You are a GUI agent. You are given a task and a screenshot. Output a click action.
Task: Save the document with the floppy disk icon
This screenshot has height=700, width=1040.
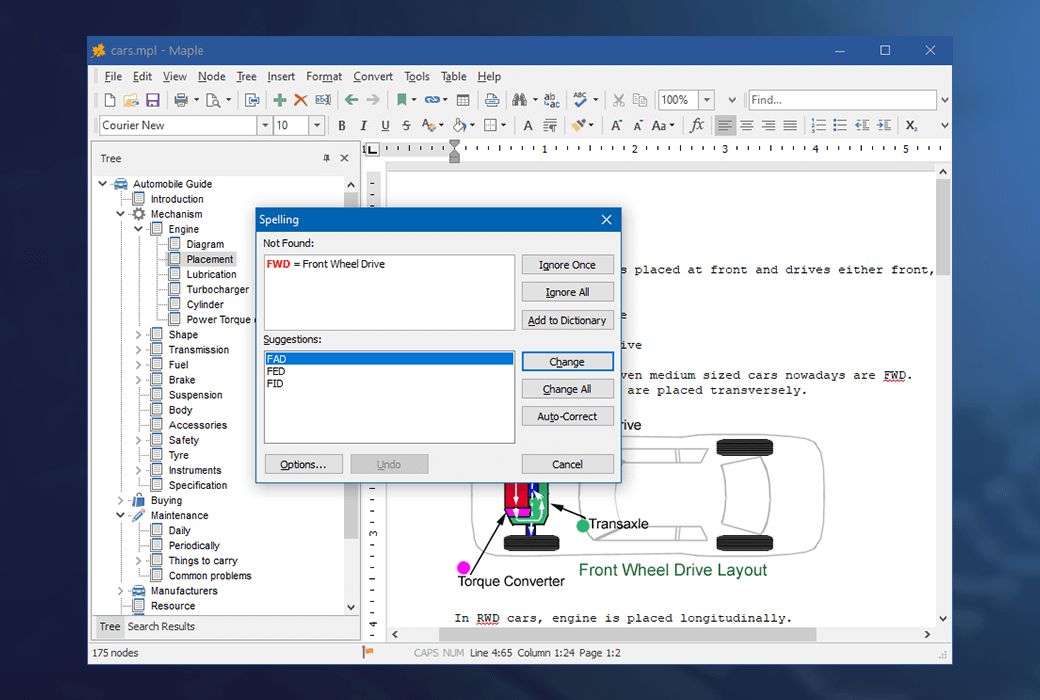pyautogui.click(x=153, y=100)
